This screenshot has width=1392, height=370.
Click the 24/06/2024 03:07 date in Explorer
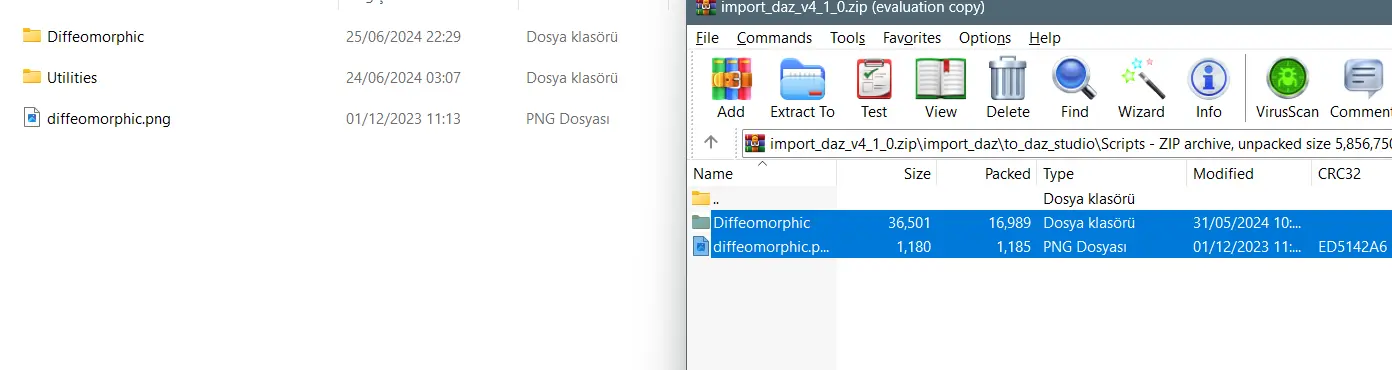coord(403,77)
